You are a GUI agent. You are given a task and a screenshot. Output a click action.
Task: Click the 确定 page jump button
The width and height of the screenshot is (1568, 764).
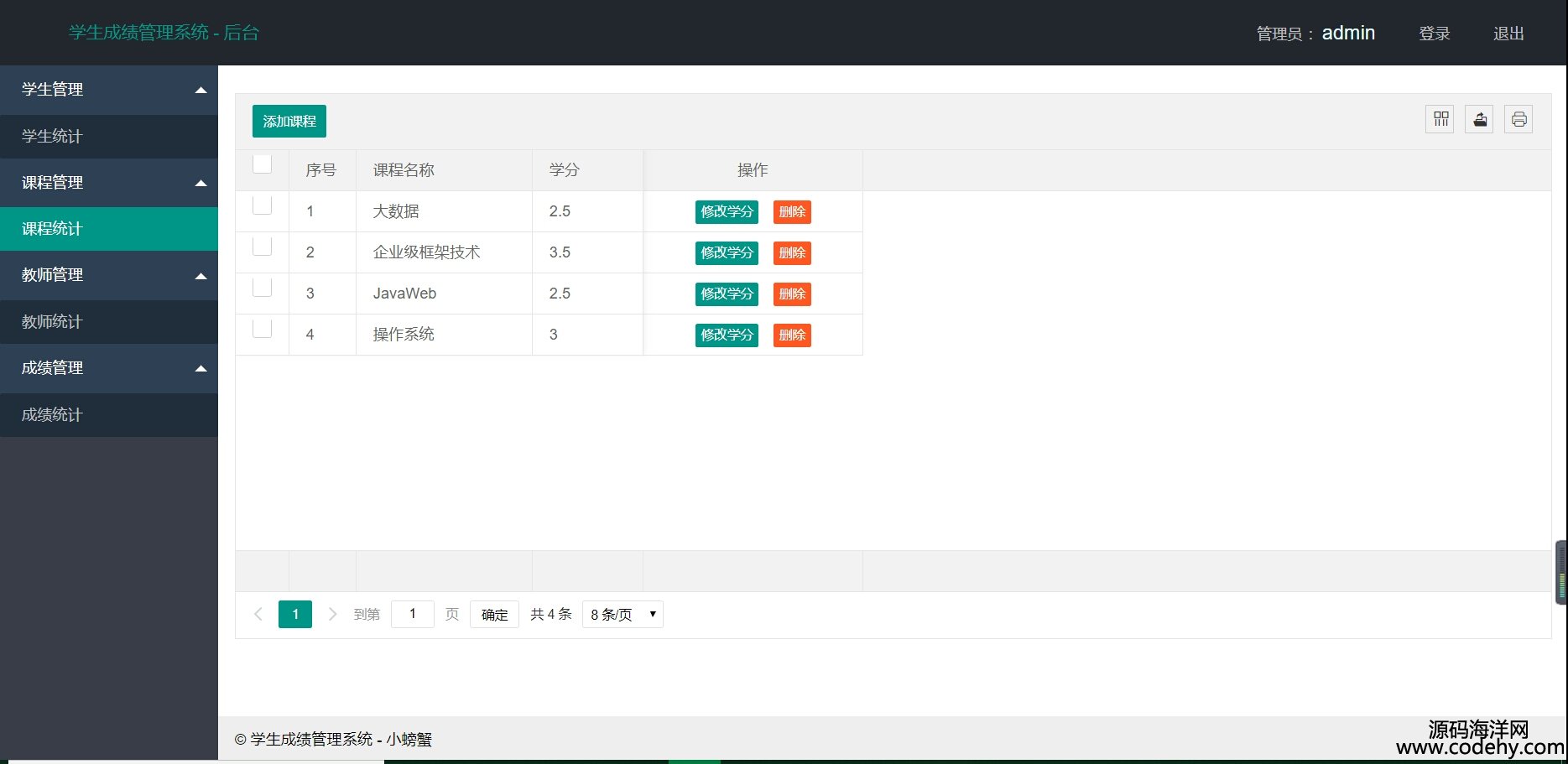click(x=494, y=614)
